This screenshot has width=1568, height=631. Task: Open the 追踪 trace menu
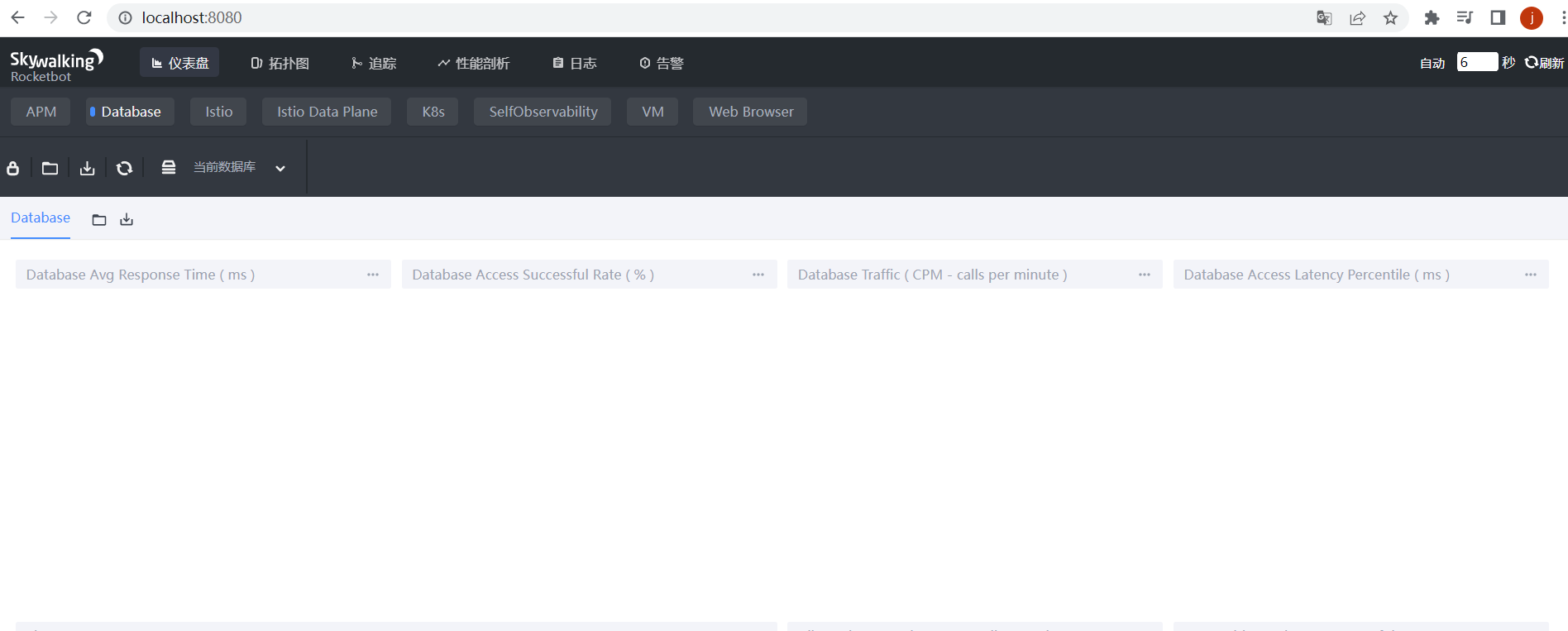374,63
